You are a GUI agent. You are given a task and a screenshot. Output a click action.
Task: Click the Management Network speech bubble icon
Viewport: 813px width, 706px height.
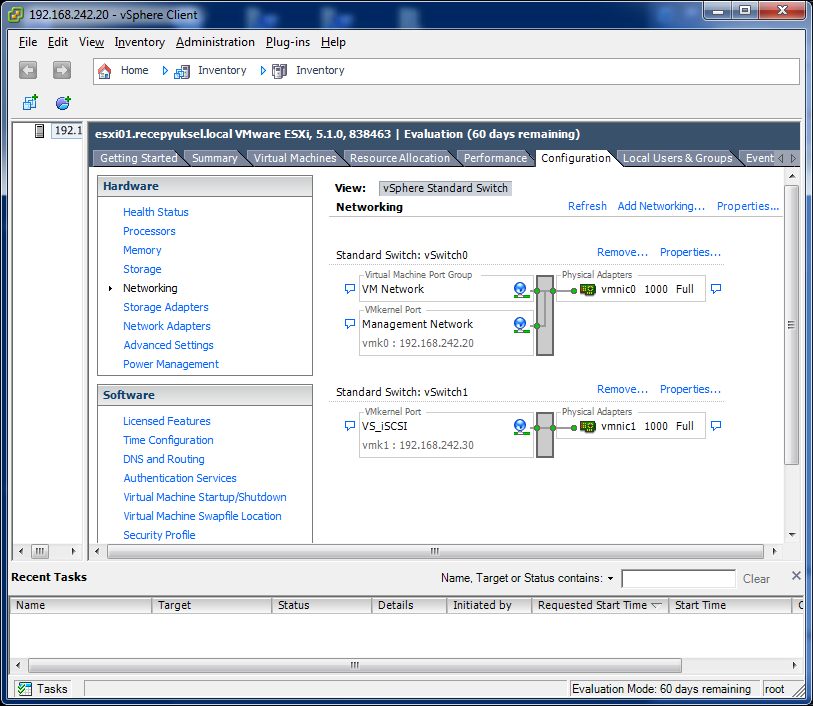[x=350, y=324]
